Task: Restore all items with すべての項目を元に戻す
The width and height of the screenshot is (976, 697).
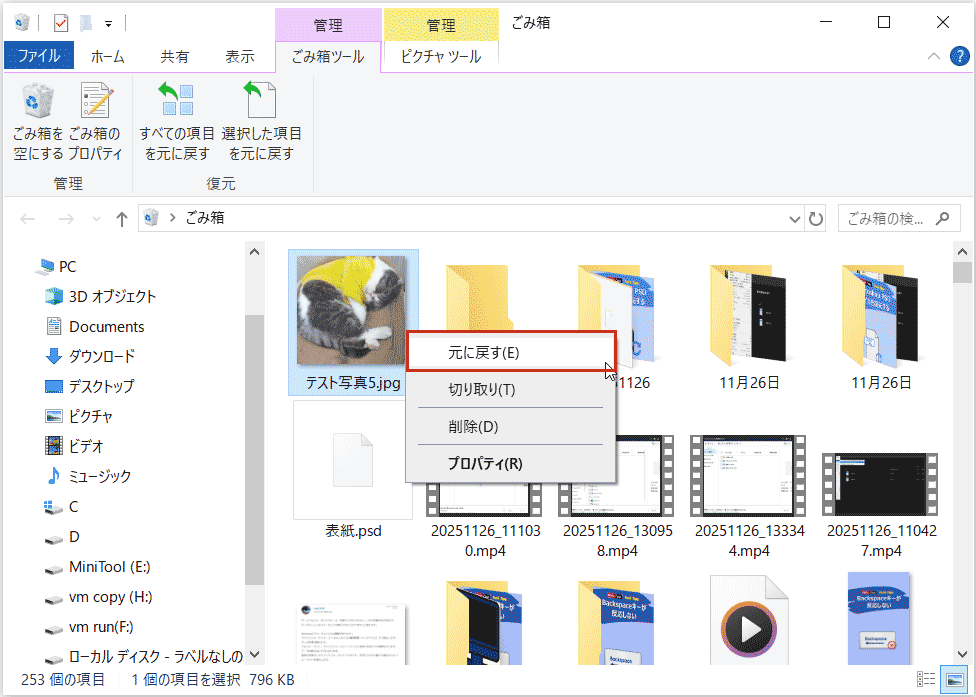Action: point(176,120)
